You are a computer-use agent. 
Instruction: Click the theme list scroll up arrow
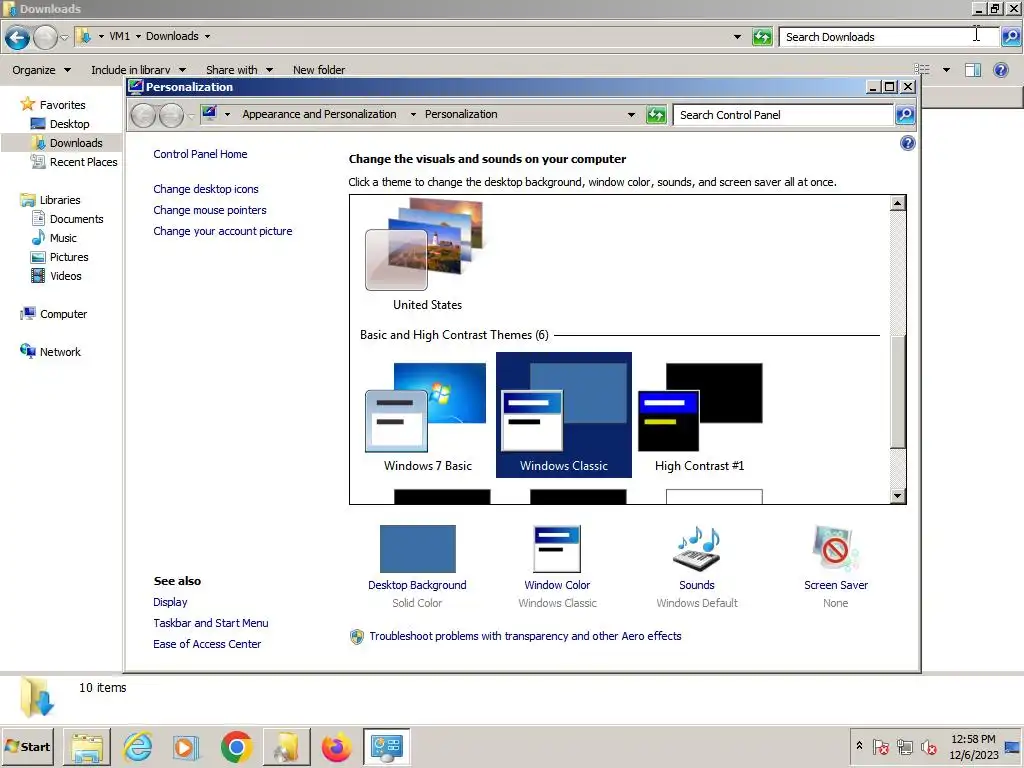(898, 203)
